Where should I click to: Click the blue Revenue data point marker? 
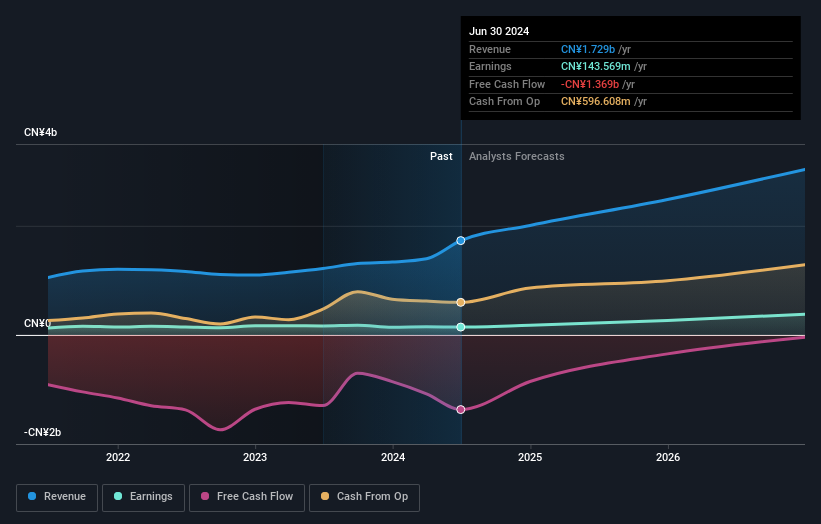tap(461, 241)
